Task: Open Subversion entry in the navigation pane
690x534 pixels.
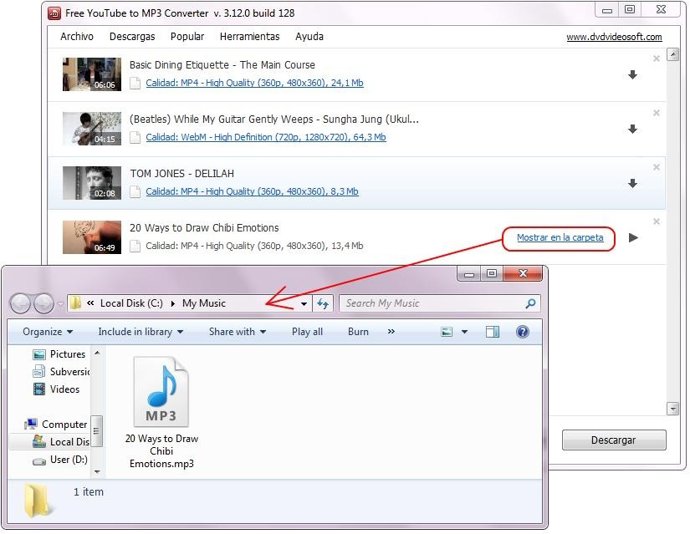Action: [x=61, y=372]
